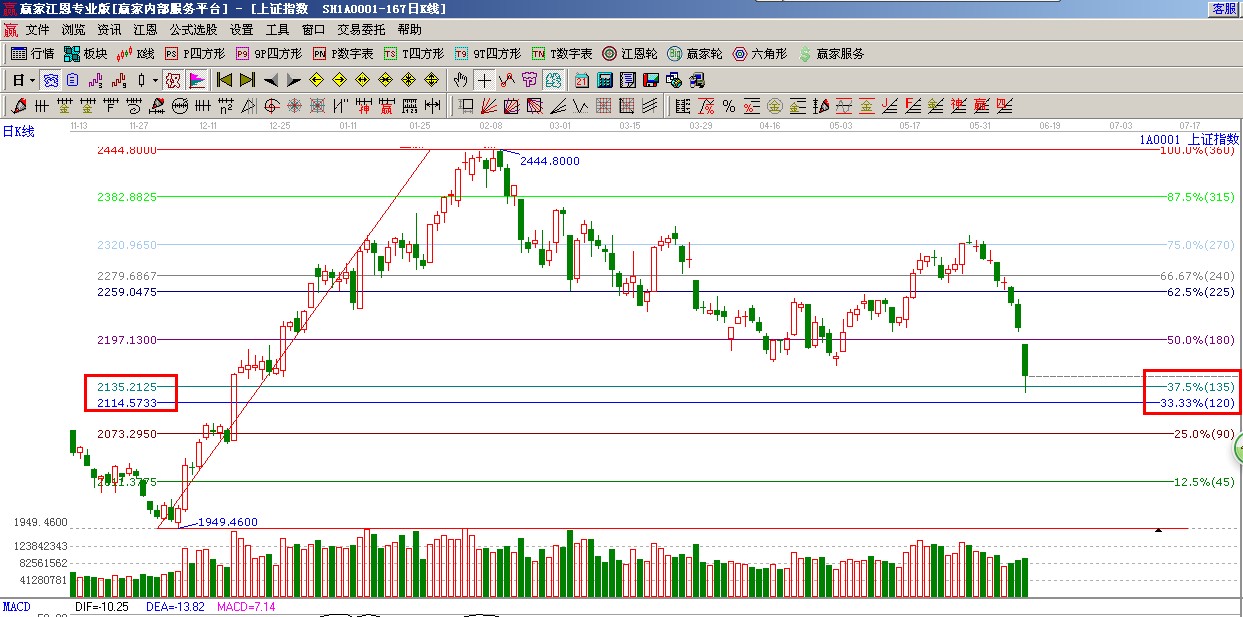
Task: Open the 行情 quotes view
Action: click(32, 54)
